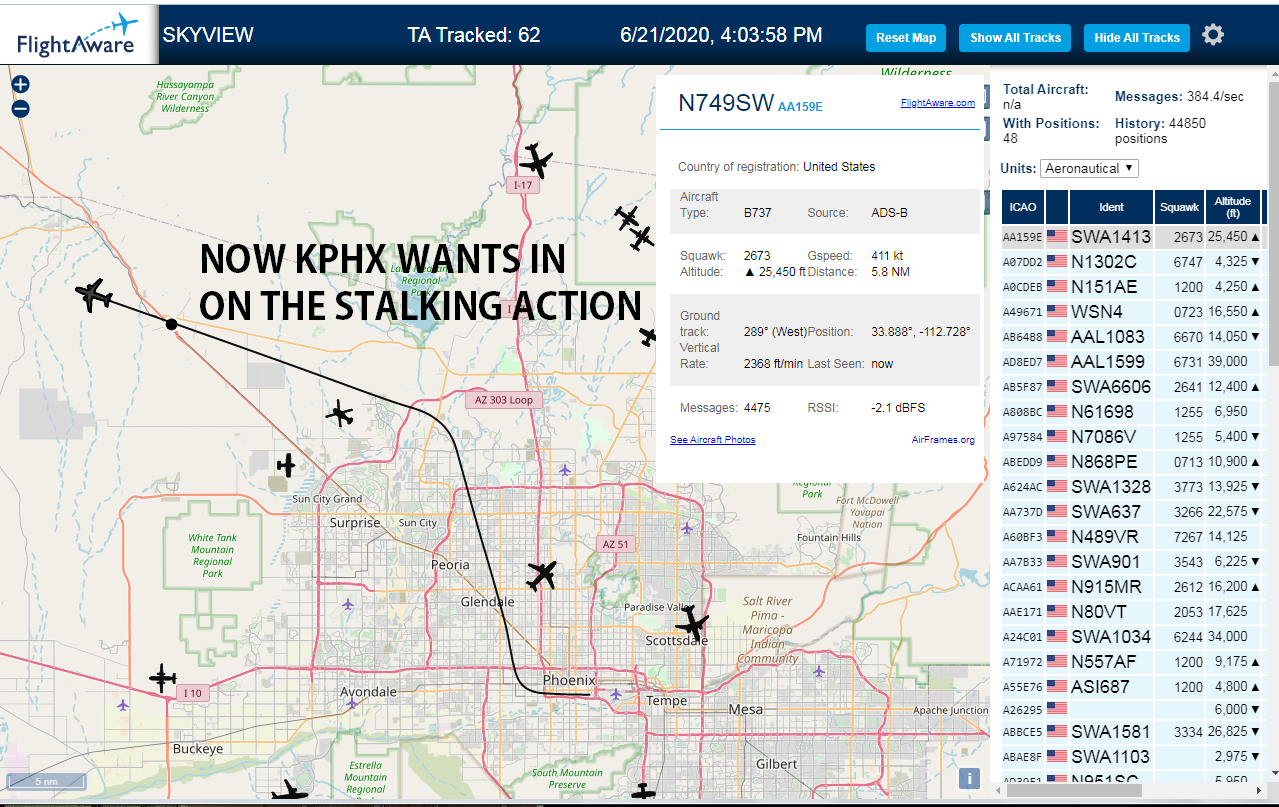Viewport: 1279px width, 807px height.
Task: Sort table by Ident column header
Action: pyautogui.click(x=1111, y=207)
